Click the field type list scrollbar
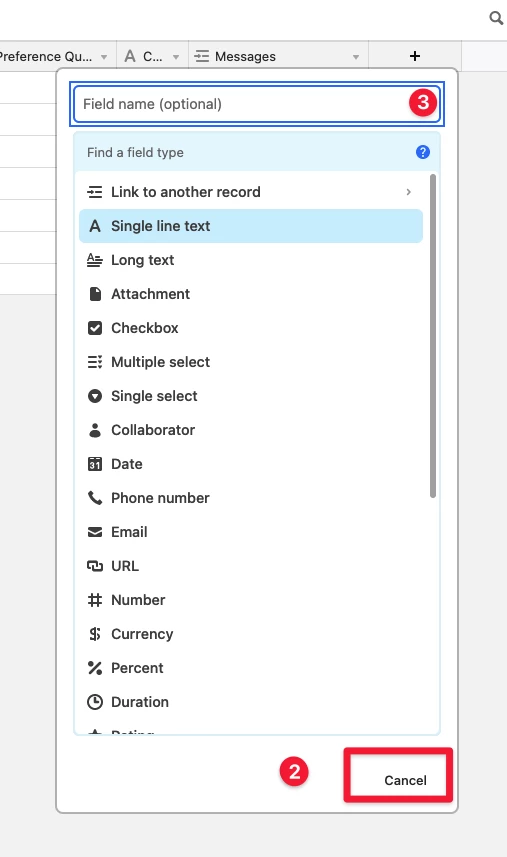 (x=433, y=336)
